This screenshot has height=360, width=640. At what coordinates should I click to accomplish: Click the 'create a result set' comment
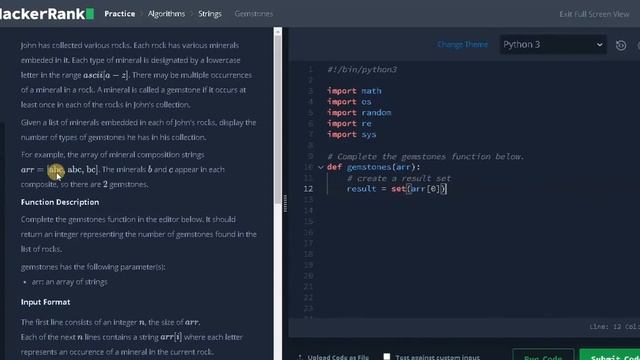(399, 178)
